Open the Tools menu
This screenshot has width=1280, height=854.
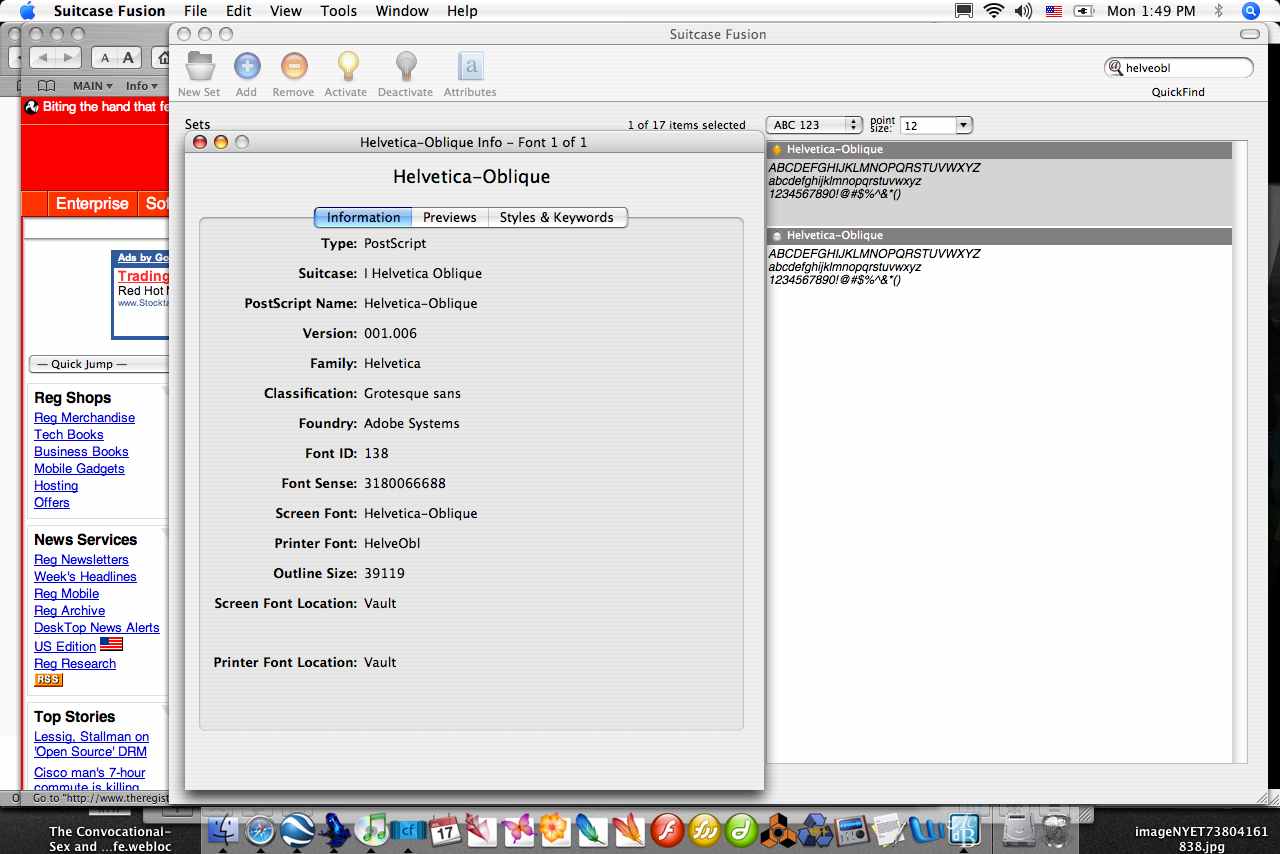point(339,11)
